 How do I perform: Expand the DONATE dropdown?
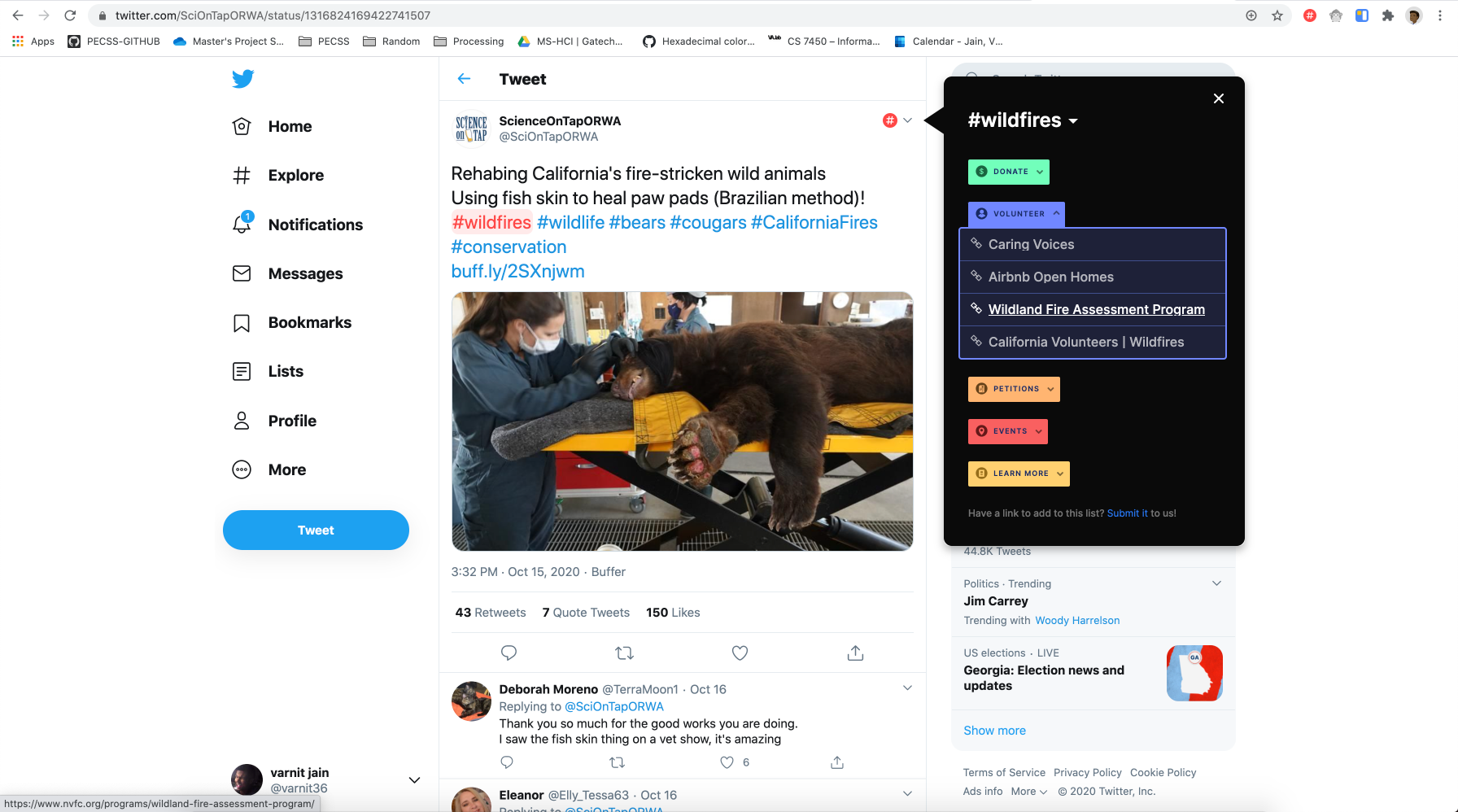(1009, 172)
